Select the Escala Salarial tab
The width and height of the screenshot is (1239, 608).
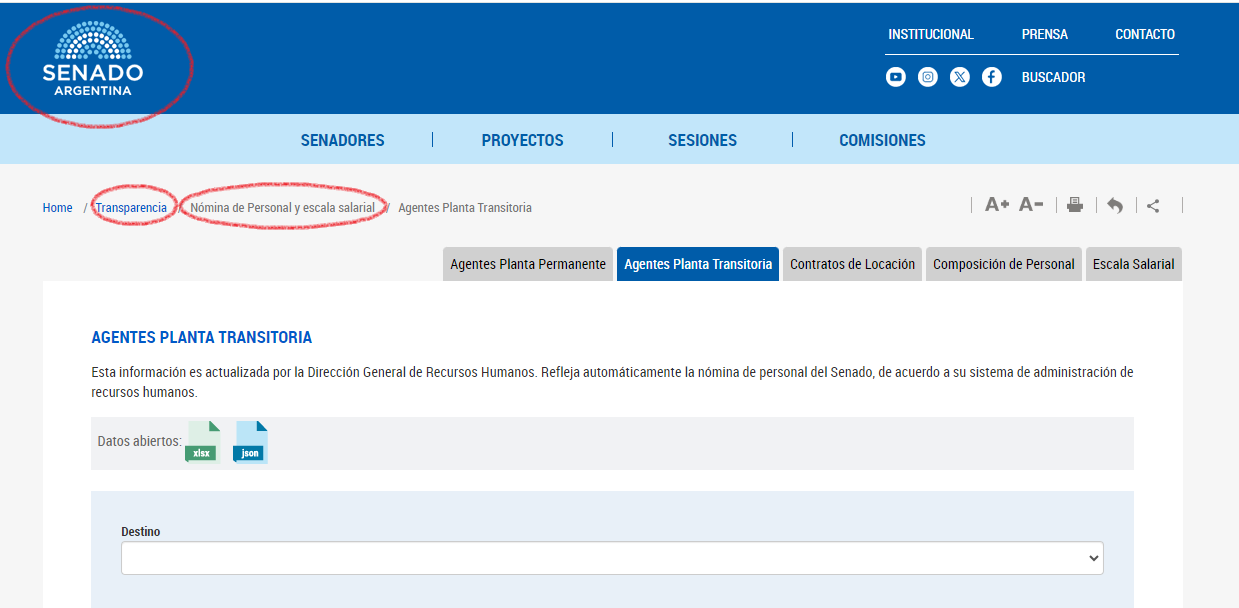[1133, 264]
